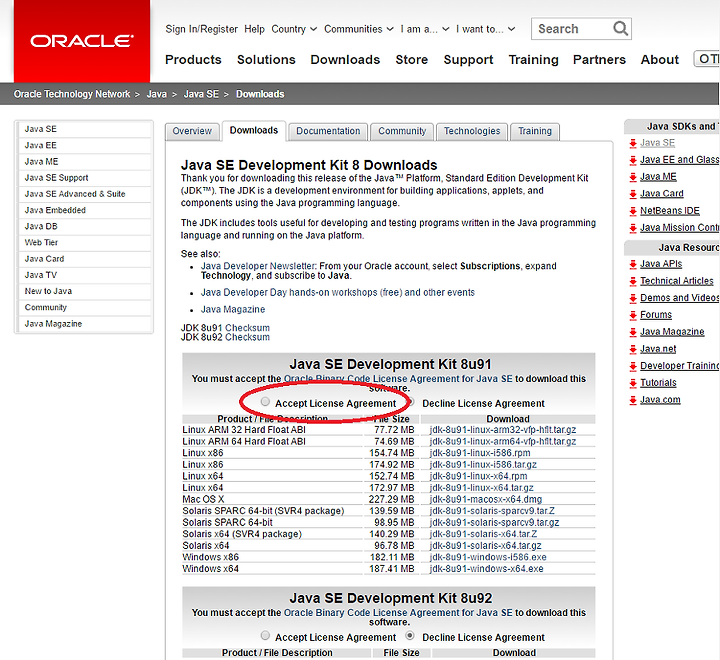The width and height of the screenshot is (720, 660).
Task: Select Accept License Agreement for JDK 8u92
Action: click(265, 636)
